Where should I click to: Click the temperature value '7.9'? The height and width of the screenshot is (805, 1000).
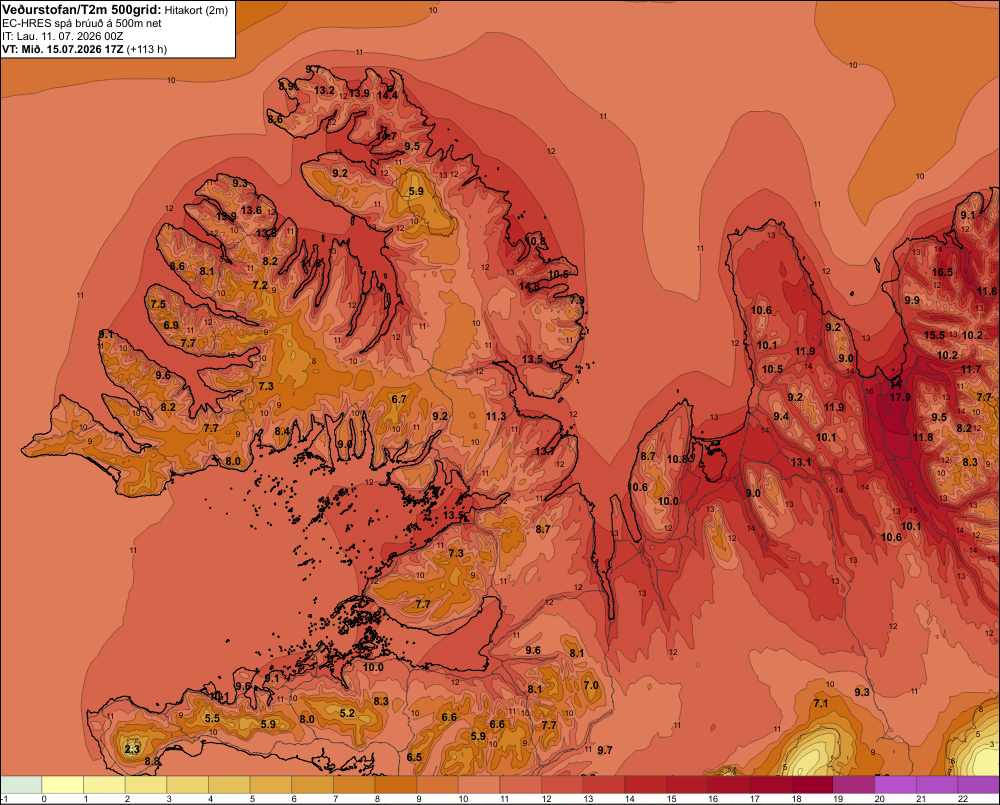coord(577,300)
